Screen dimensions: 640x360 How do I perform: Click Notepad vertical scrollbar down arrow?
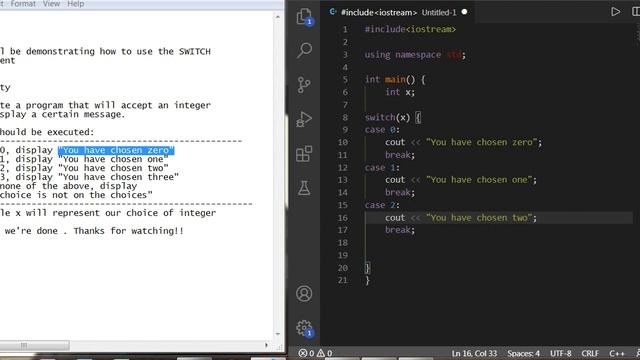tap(278, 334)
